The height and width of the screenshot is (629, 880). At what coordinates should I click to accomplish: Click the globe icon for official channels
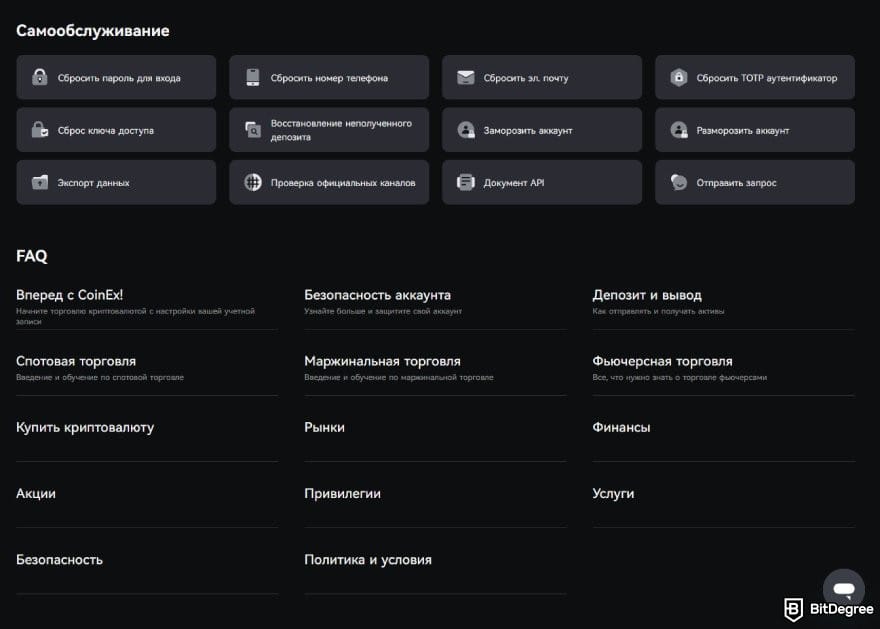tap(253, 182)
